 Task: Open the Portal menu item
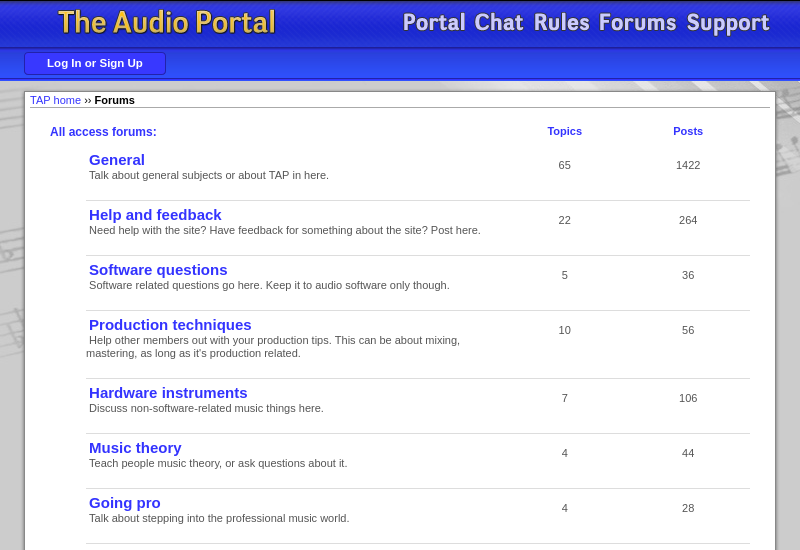tap(434, 23)
